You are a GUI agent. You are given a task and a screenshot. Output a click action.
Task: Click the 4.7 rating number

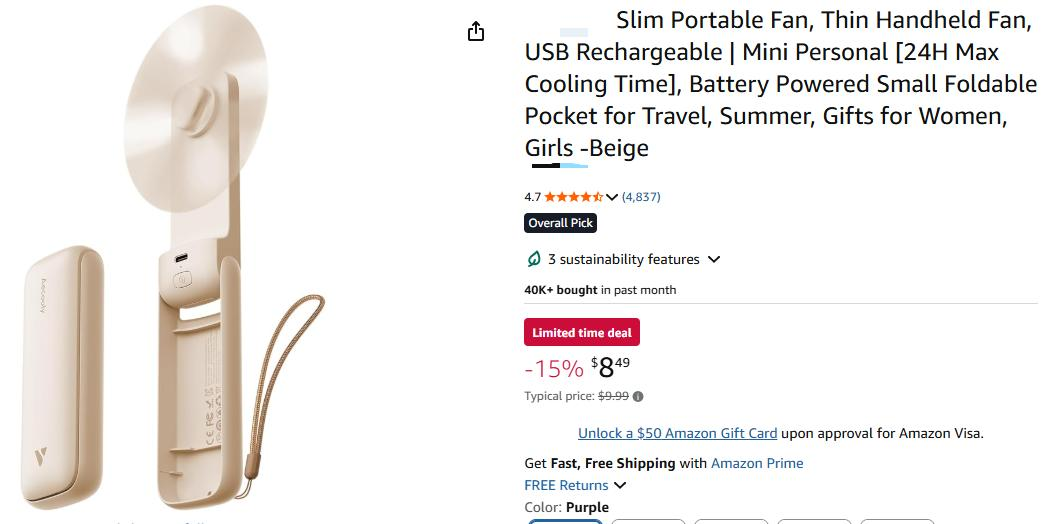click(532, 197)
